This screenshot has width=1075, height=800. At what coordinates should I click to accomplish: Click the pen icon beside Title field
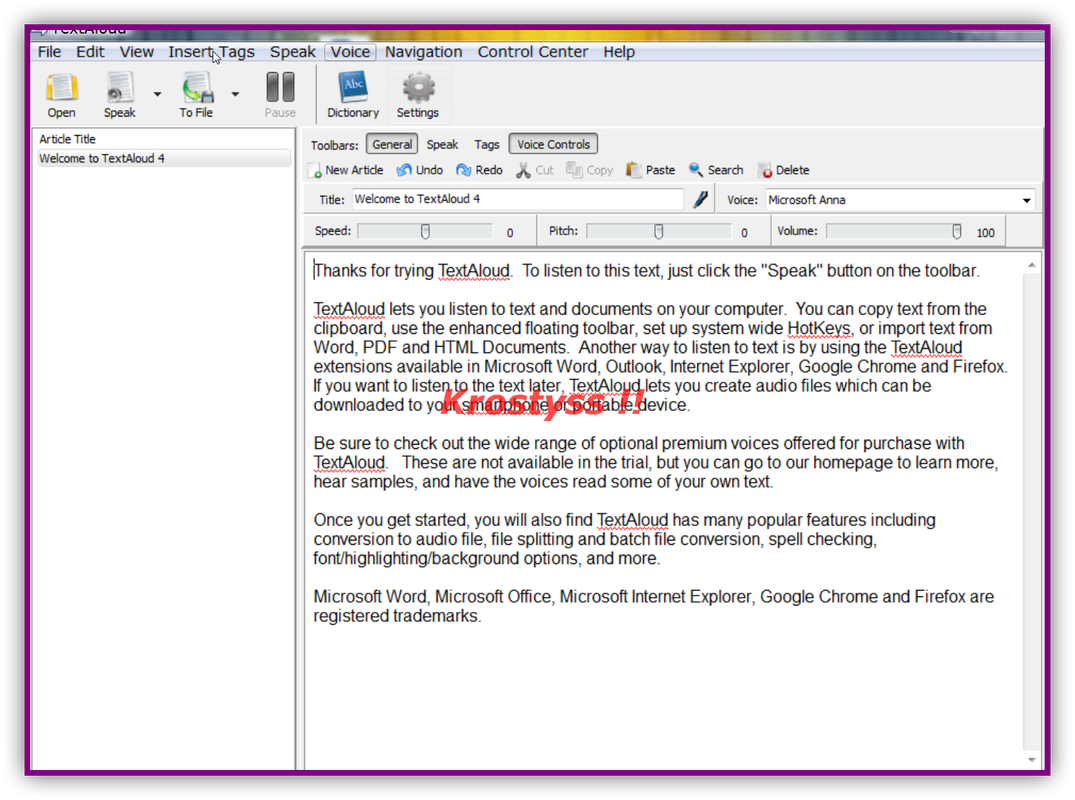[700, 199]
